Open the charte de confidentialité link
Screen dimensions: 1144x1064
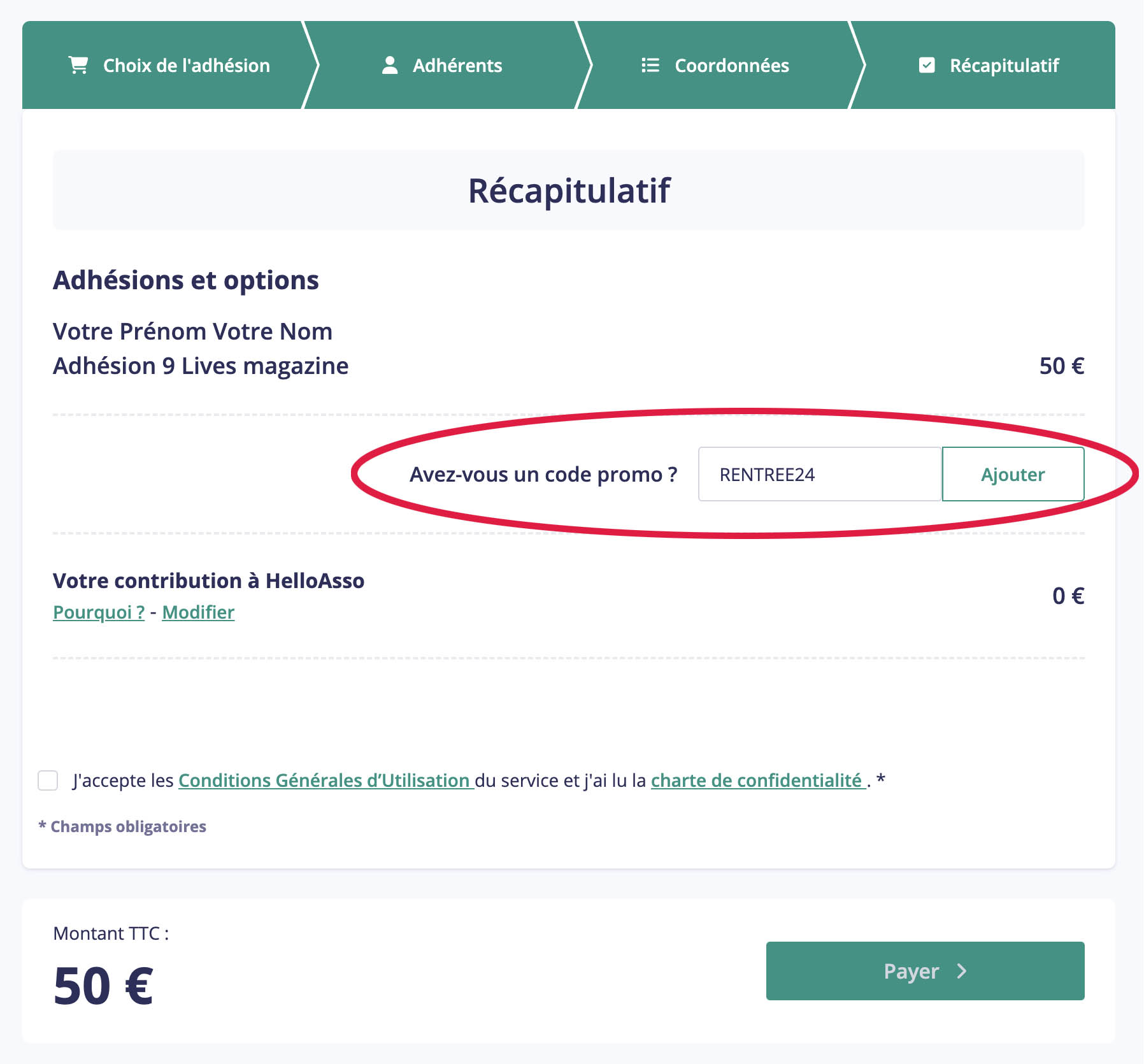(757, 780)
